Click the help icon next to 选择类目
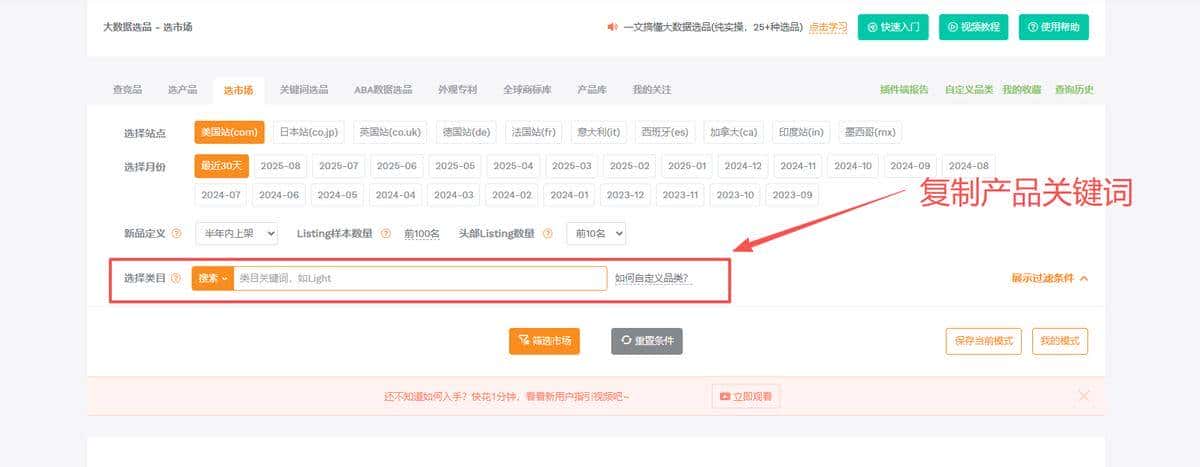This screenshot has height=467, width=1200. click(176, 278)
